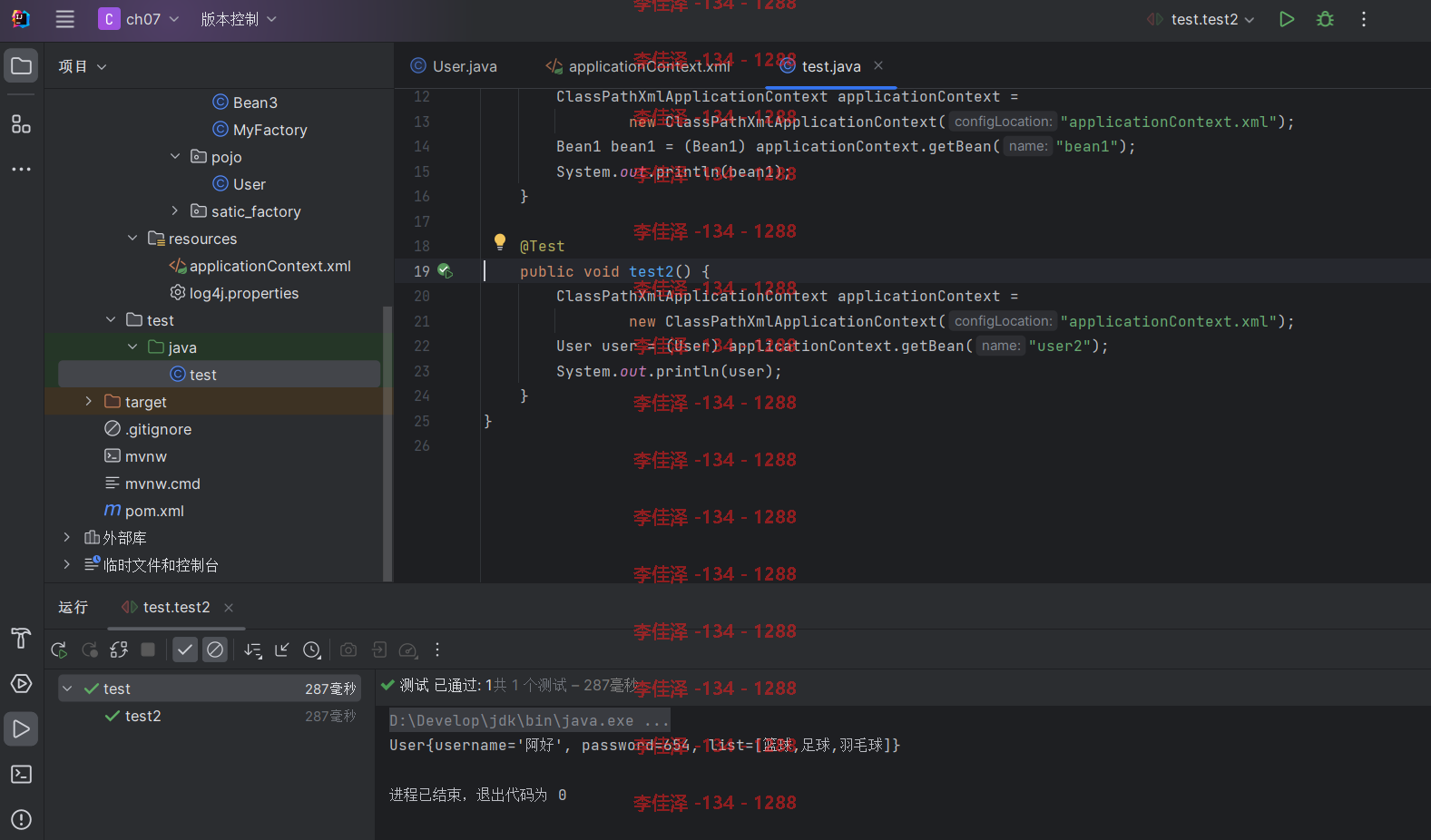Viewport: 1431px width, 840px height.
Task: Debug test.test2 with bug icon
Action: pos(1325,19)
